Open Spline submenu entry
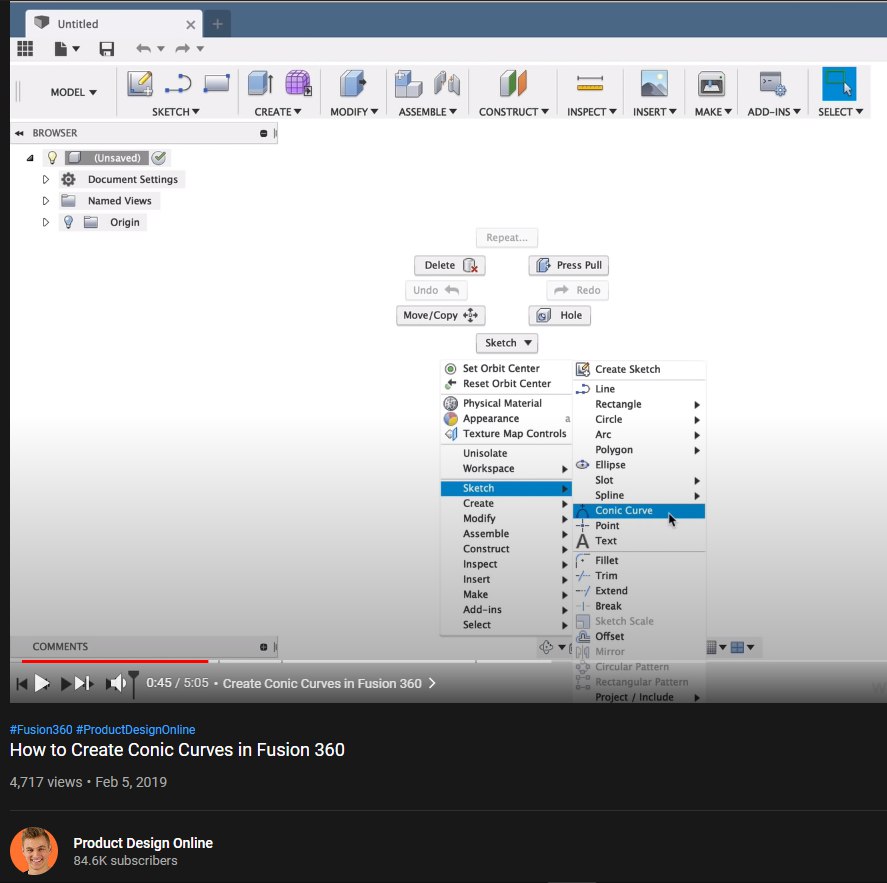The height and width of the screenshot is (883, 887). (639, 496)
